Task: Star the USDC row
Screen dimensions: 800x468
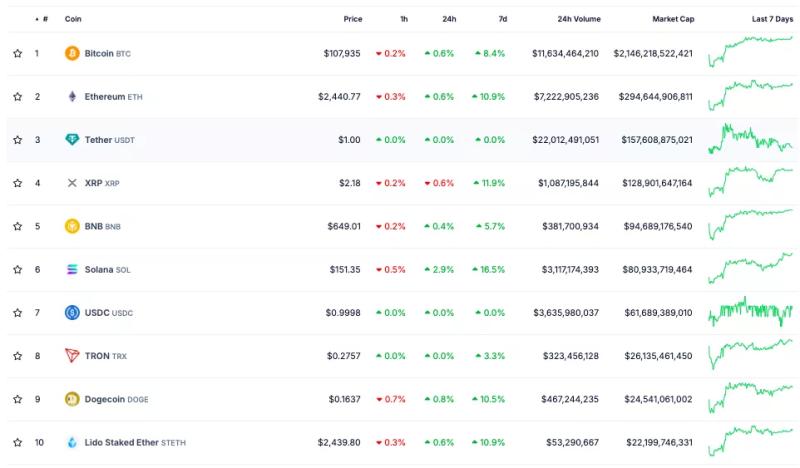Action: 18,312
